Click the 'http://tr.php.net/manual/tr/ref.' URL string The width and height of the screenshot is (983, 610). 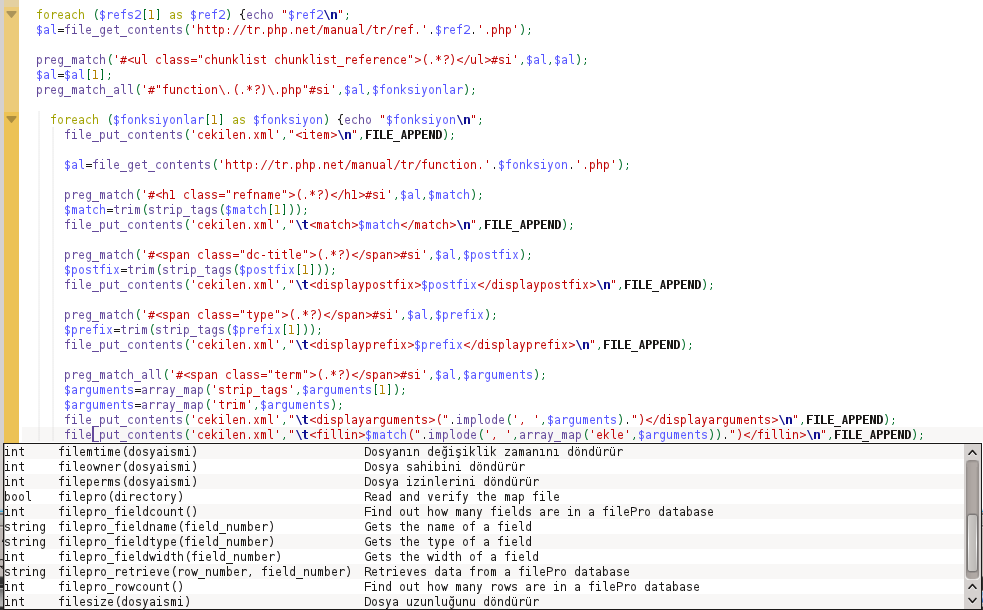(308, 29)
